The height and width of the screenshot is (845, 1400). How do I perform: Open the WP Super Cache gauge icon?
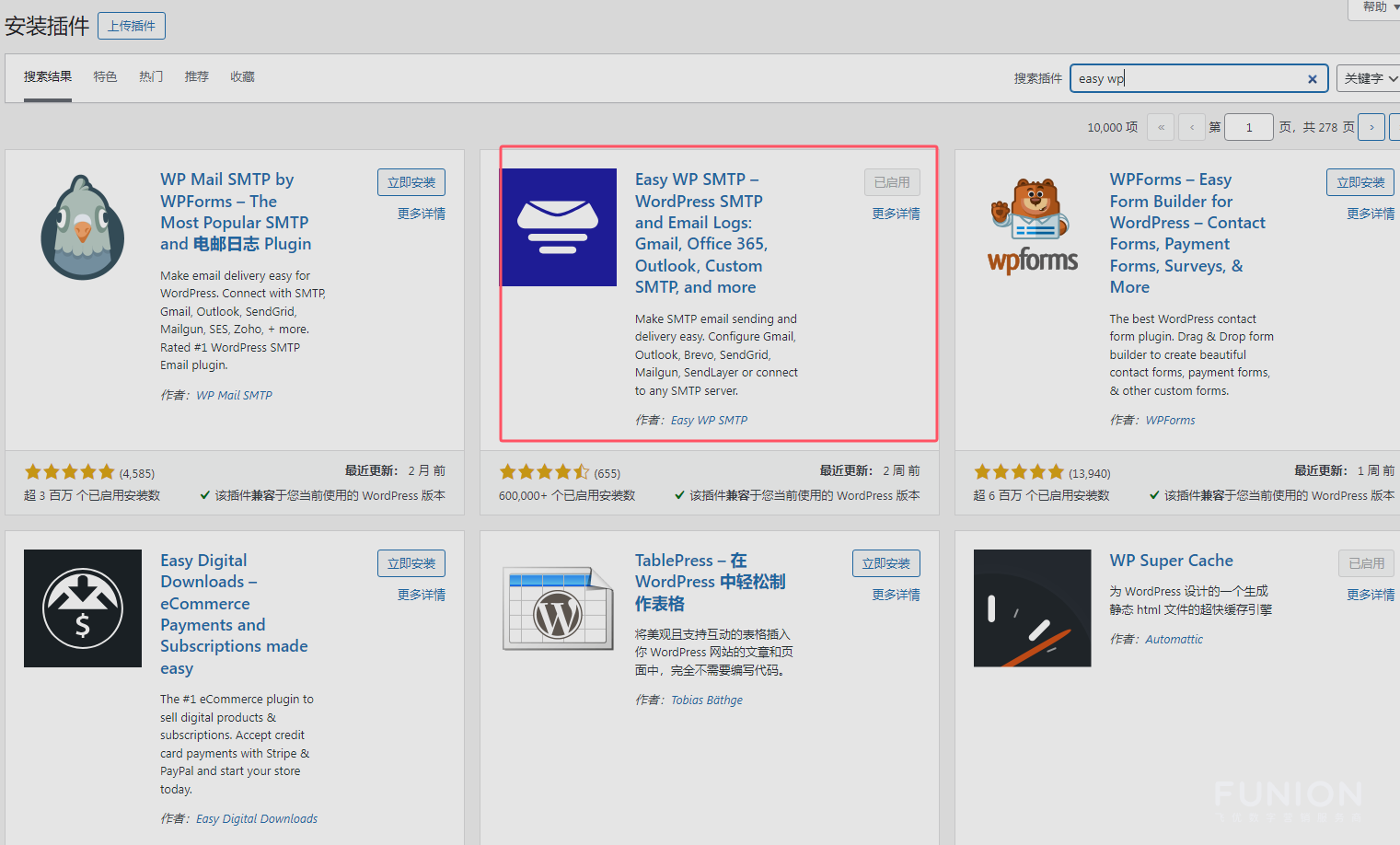click(x=1033, y=608)
